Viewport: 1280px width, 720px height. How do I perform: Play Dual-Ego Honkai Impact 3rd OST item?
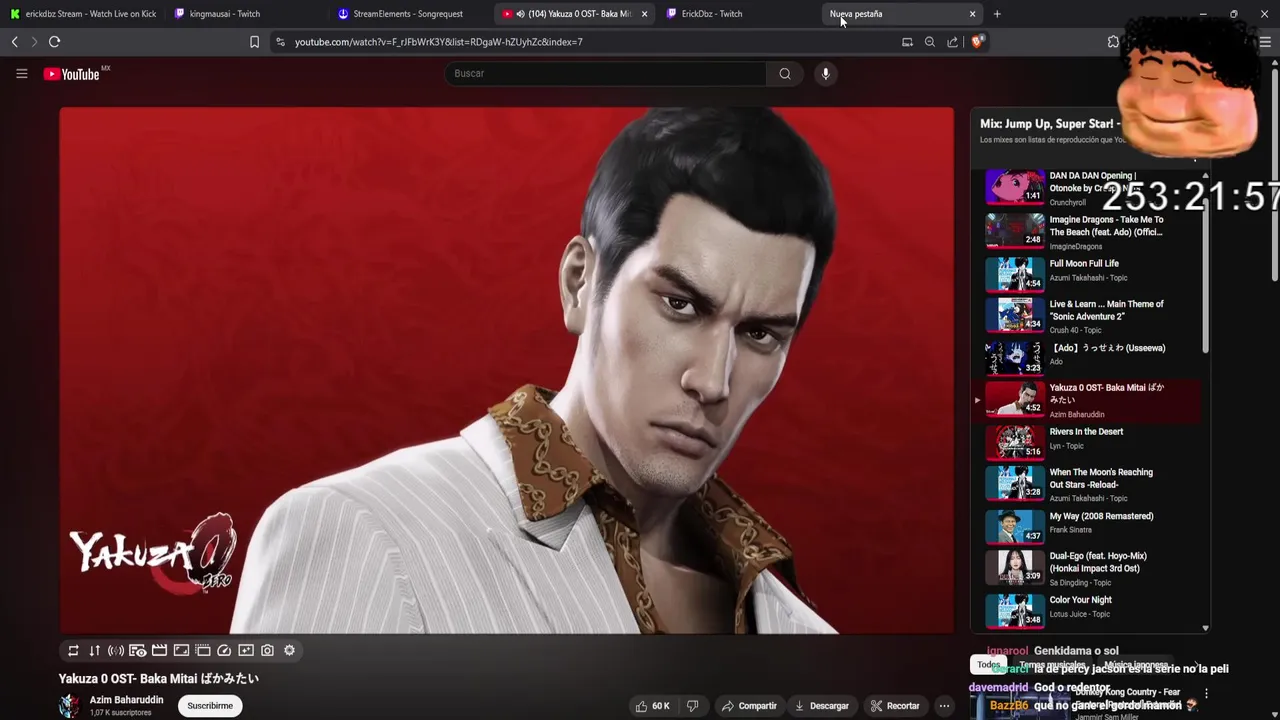(1088, 568)
